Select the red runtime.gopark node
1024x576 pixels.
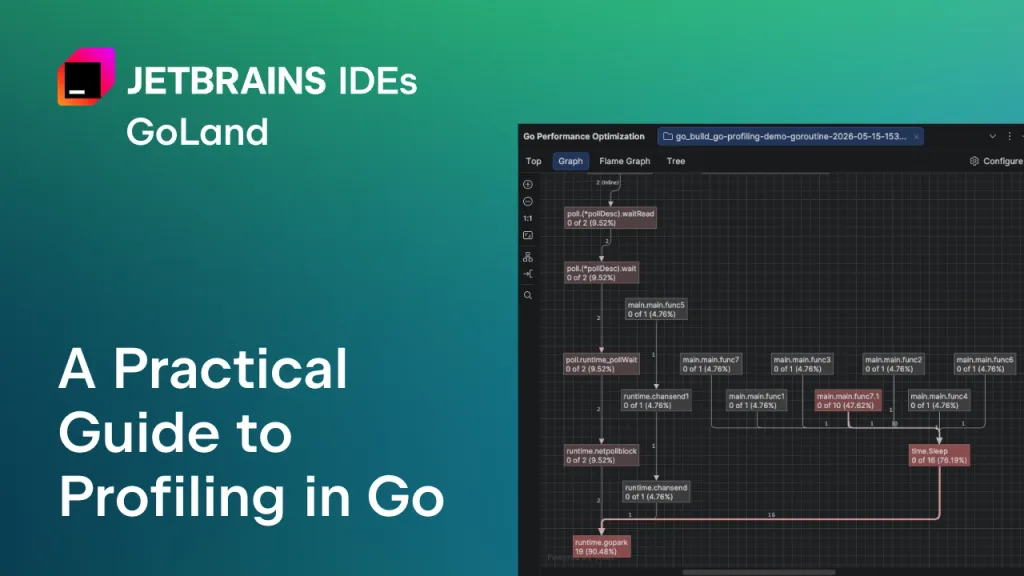coord(601,547)
